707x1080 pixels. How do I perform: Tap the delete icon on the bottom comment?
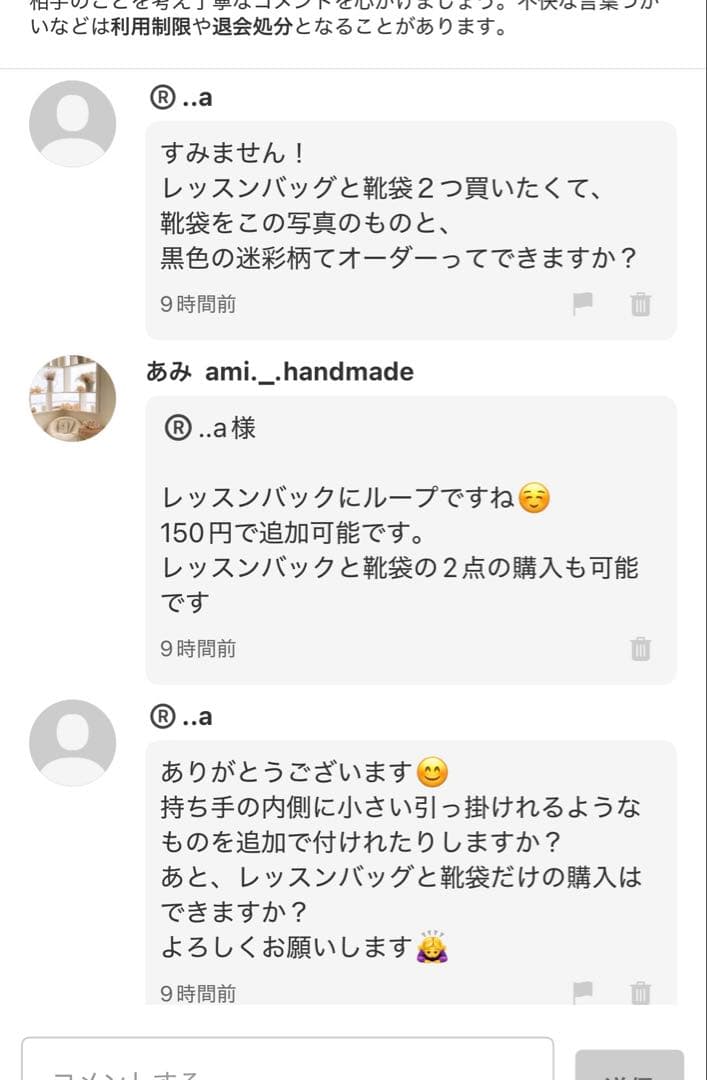tap(640, 992)
